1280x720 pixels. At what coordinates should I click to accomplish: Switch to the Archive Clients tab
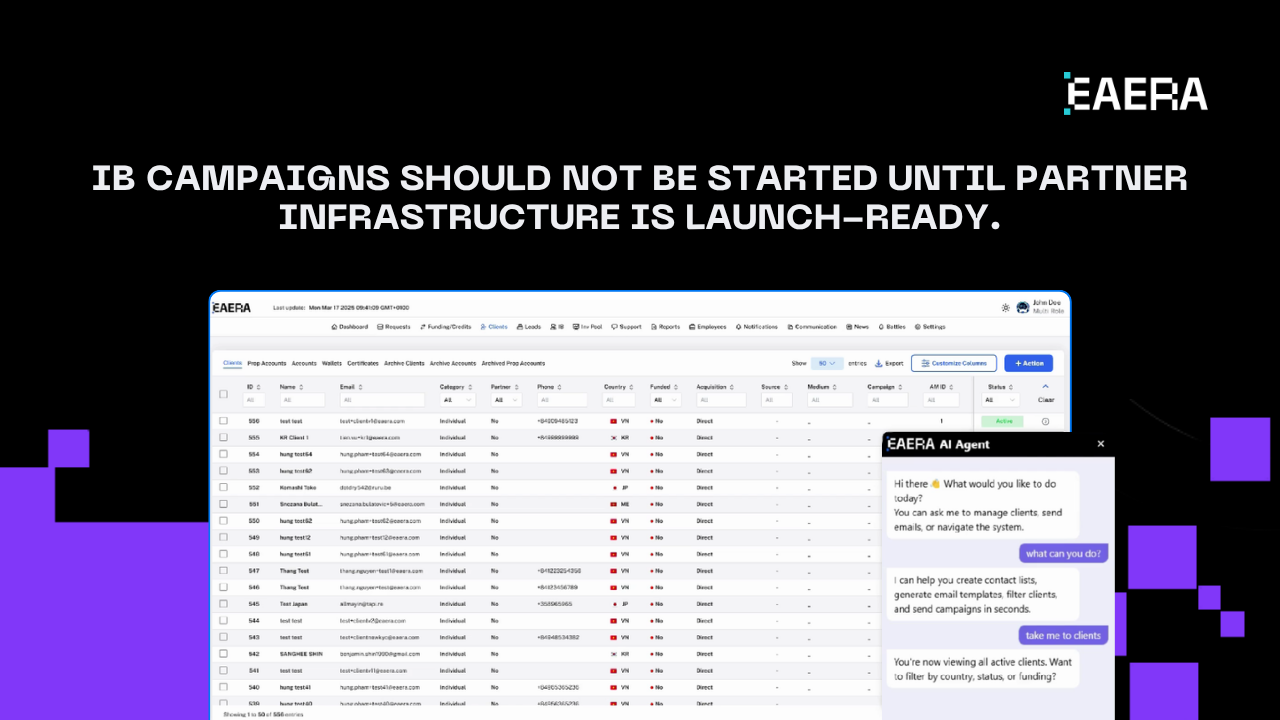point(404,364)
